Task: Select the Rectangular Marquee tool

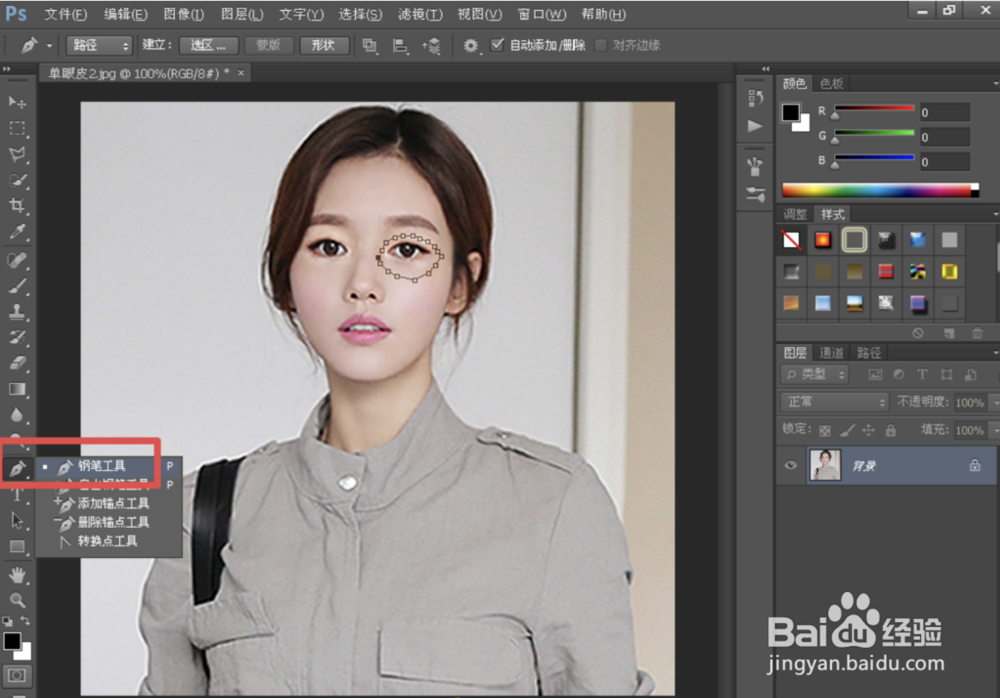Action: [x=17, y=128]
